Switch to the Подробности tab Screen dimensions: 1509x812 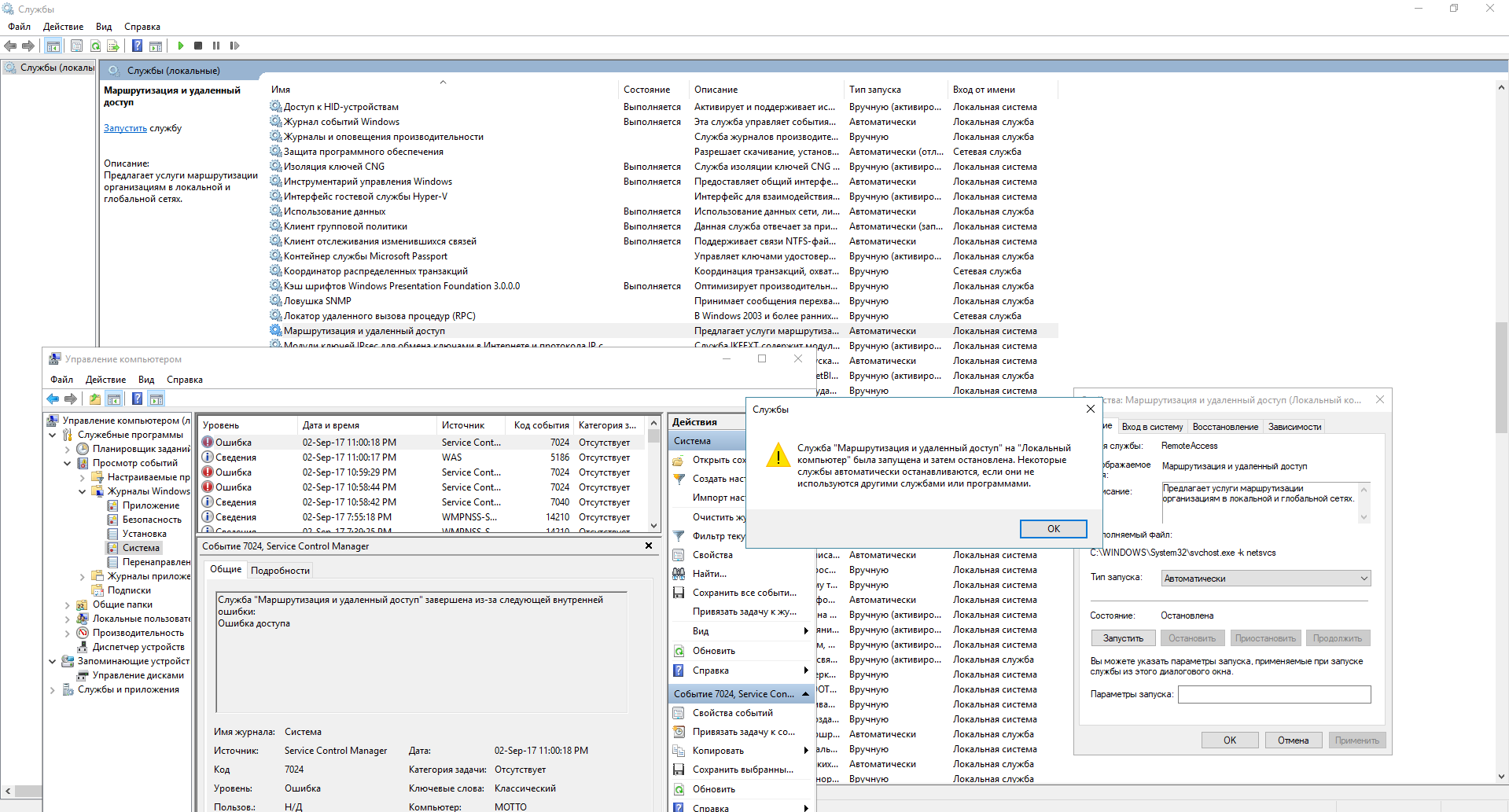click(x=280, y=571)
